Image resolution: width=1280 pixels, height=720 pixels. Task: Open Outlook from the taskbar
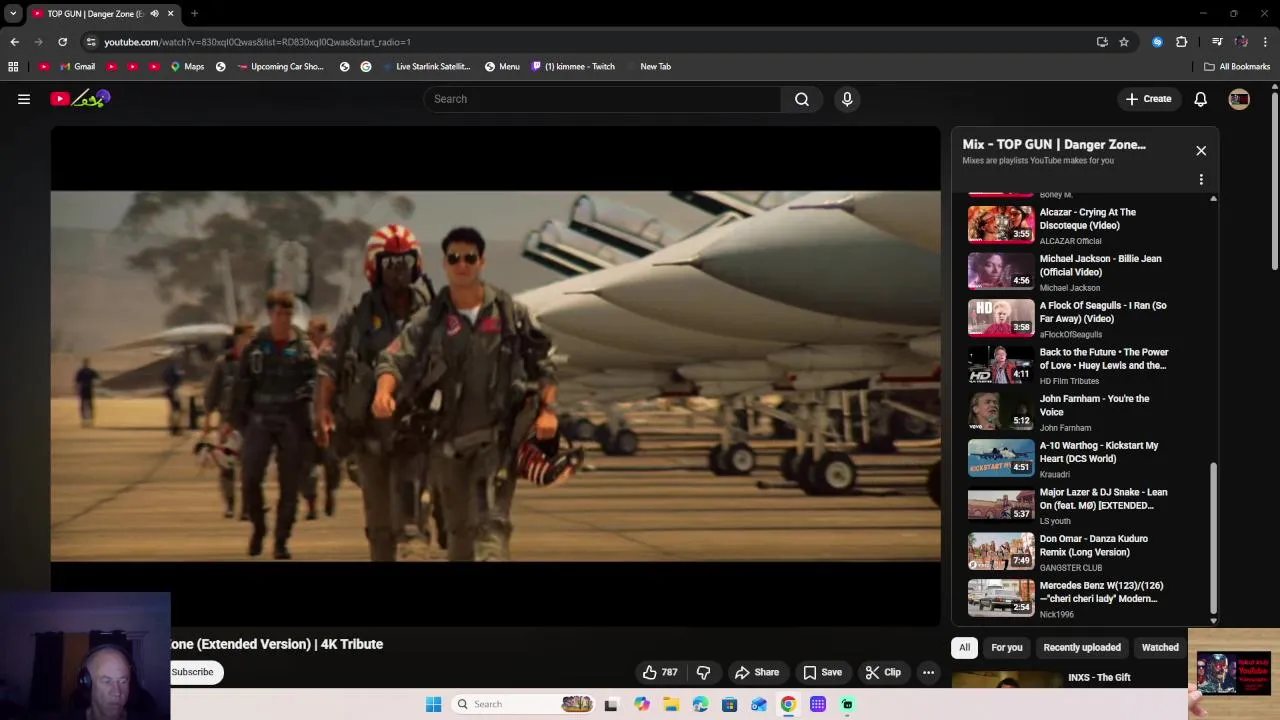click(x=759, y=704)
